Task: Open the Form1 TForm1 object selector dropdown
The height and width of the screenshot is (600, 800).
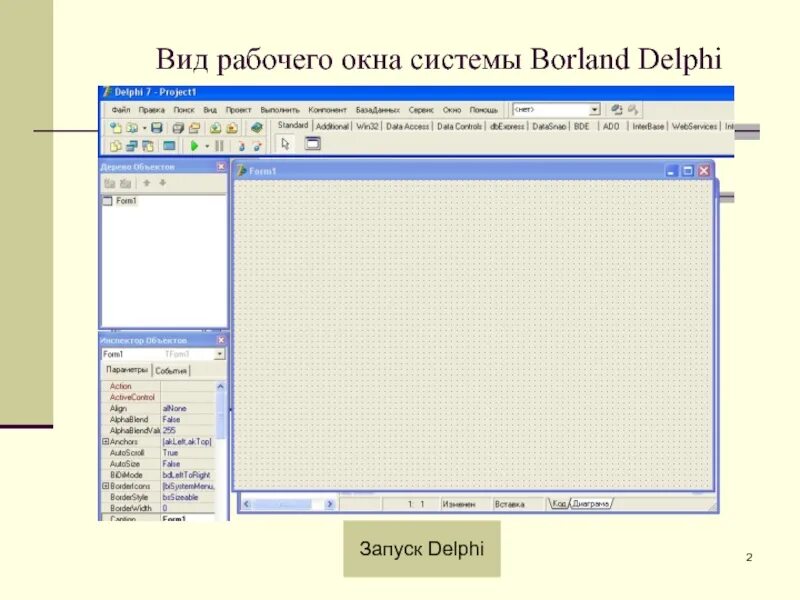Action: point(220,354)
